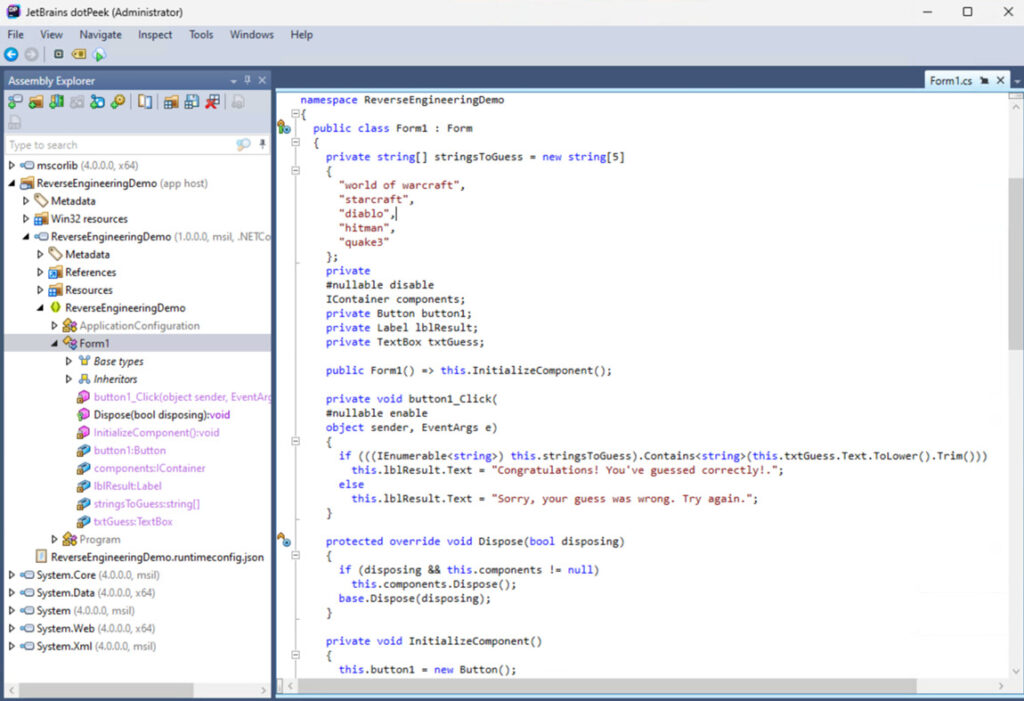Select button1_Click method in the tree
Screen dimensions: 1024x701
point(182,397)
